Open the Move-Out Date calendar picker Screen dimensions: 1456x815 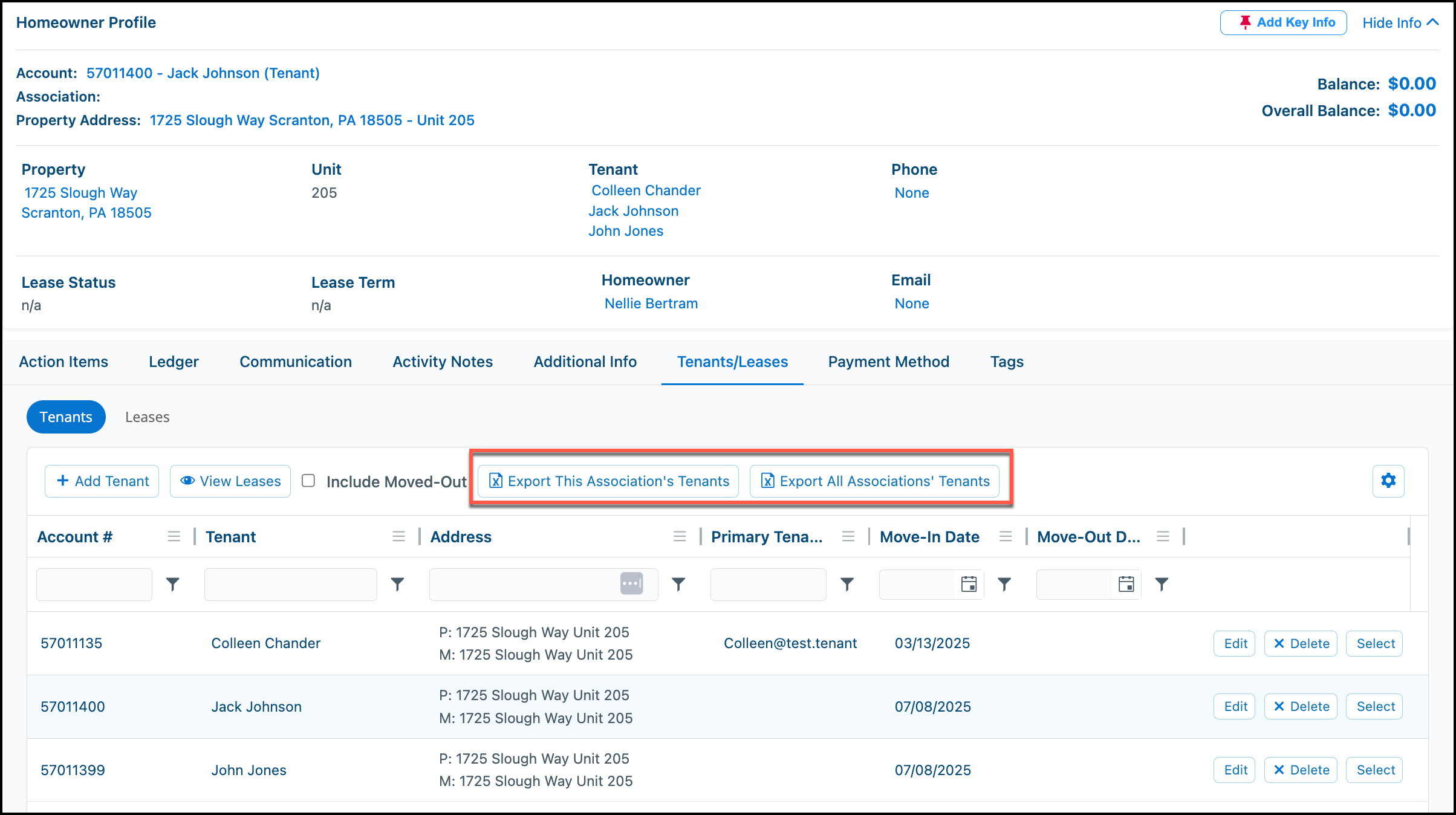(1126, 584)
